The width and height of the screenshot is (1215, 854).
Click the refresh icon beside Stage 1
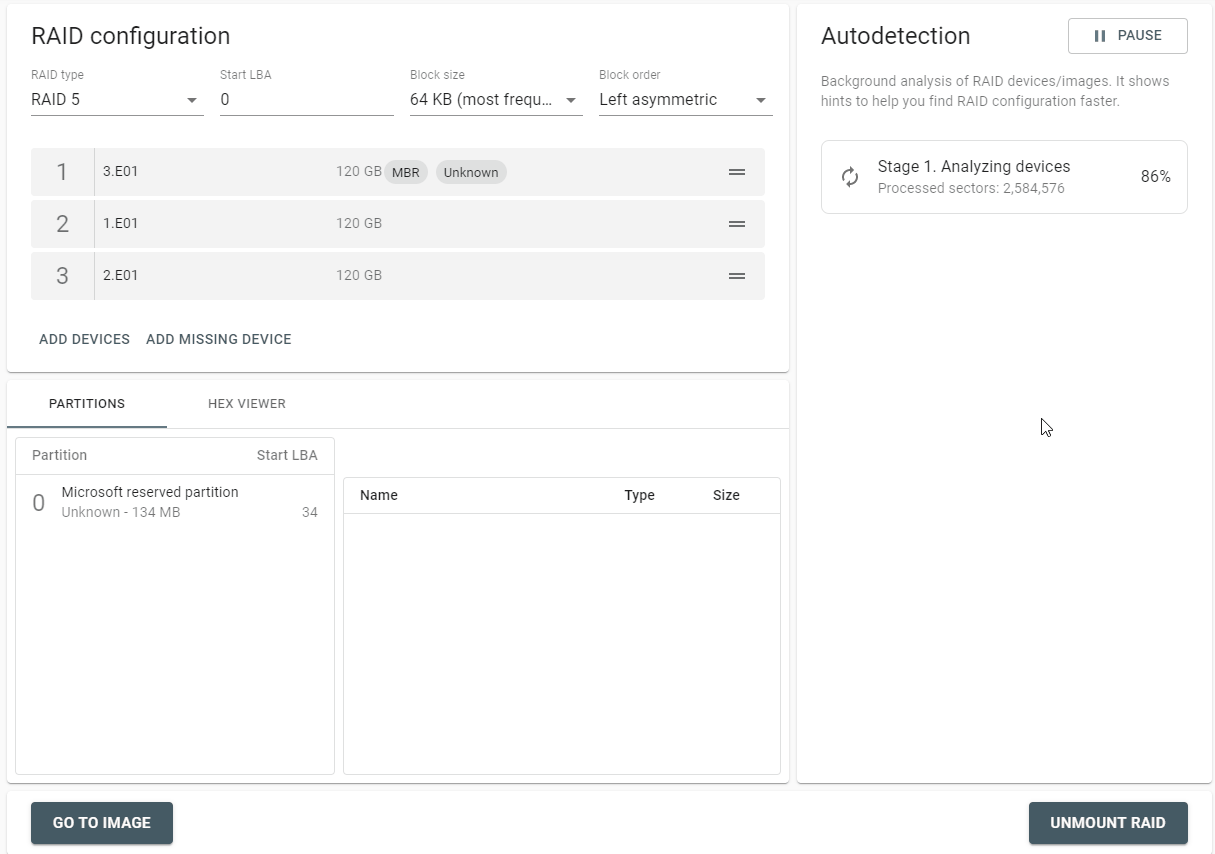(850, 177)
